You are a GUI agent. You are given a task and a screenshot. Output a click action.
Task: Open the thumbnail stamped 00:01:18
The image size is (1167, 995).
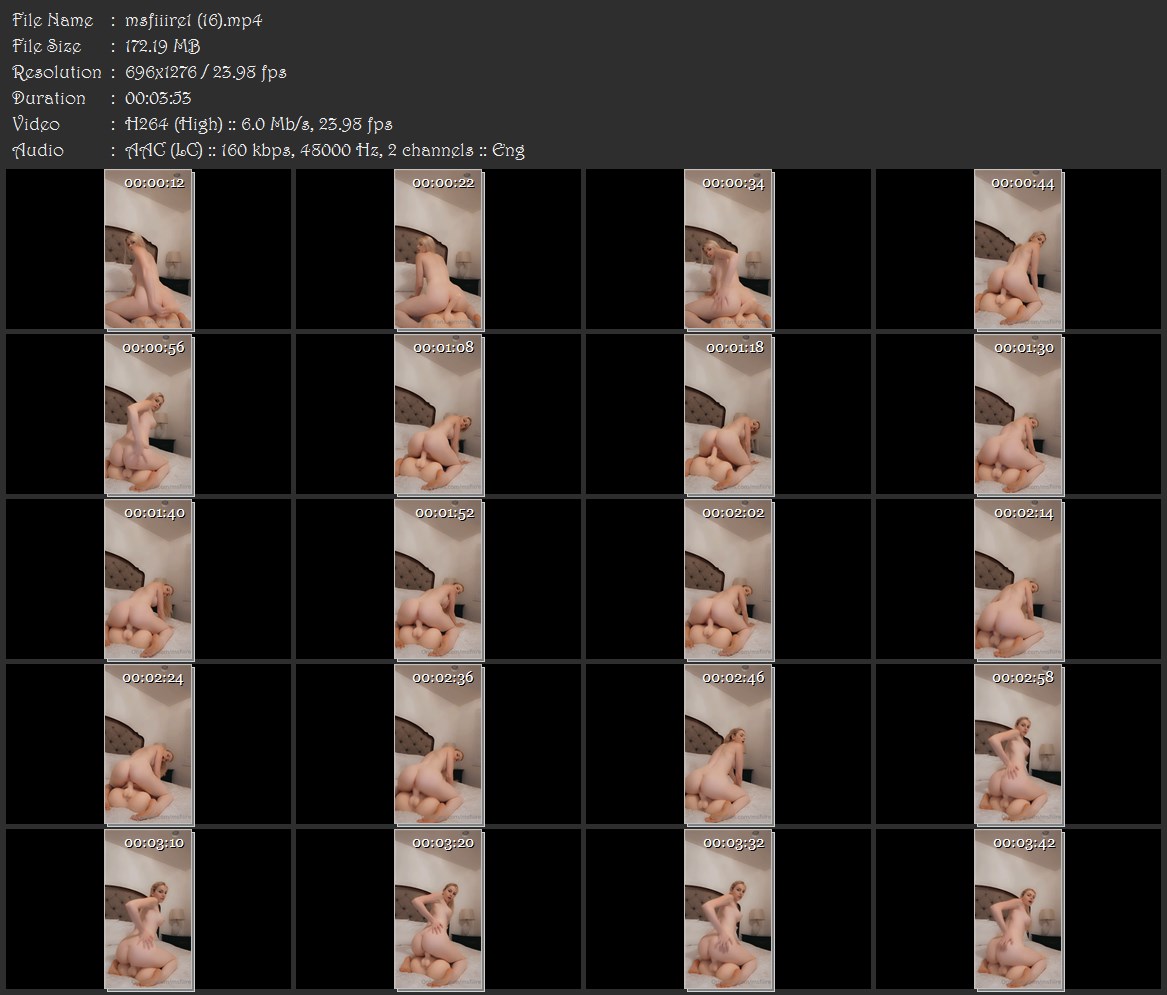click(x=729, y=415)
